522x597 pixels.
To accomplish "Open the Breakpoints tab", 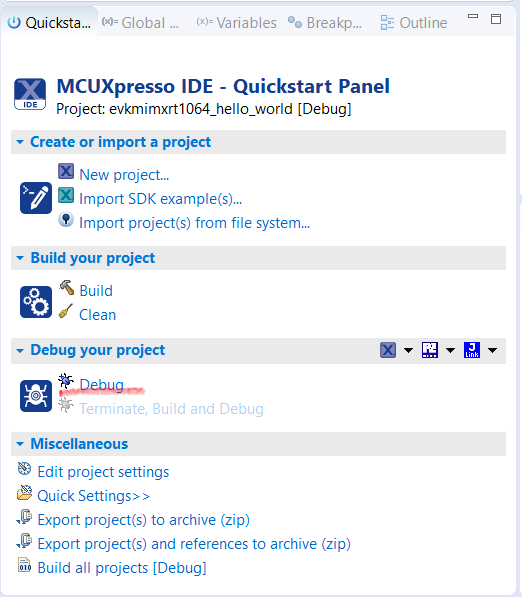I will point(325,23).
